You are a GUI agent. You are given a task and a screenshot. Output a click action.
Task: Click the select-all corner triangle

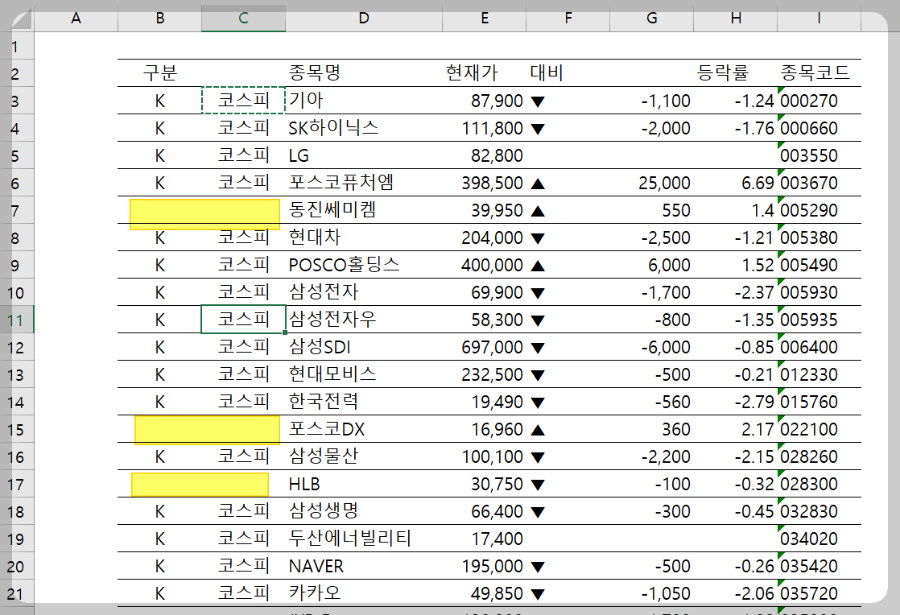click(22, 21)
